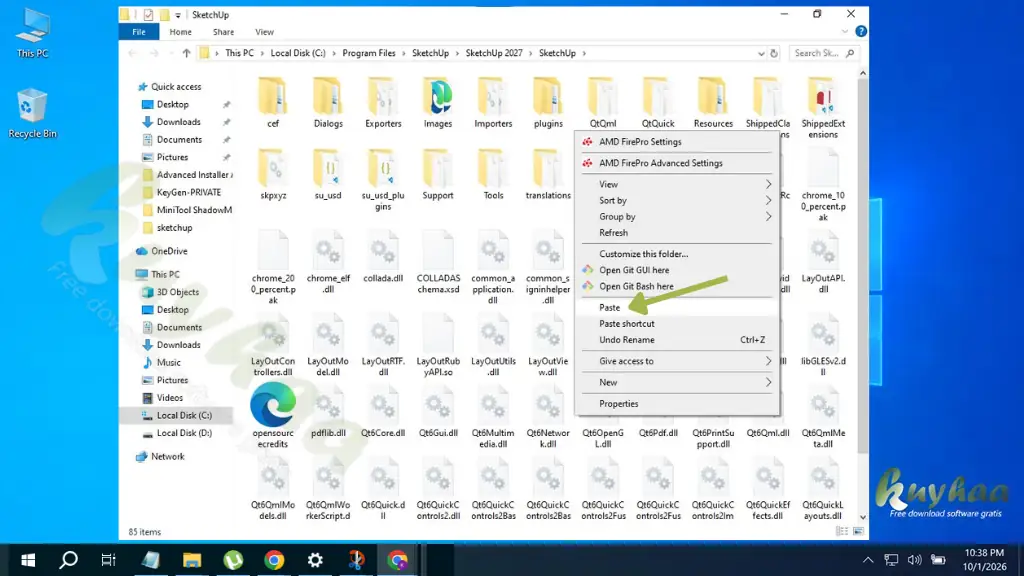Show hidden system tray icons
Screen dimensions: 1024x576
pyautogui.click(x=868, y=560)
